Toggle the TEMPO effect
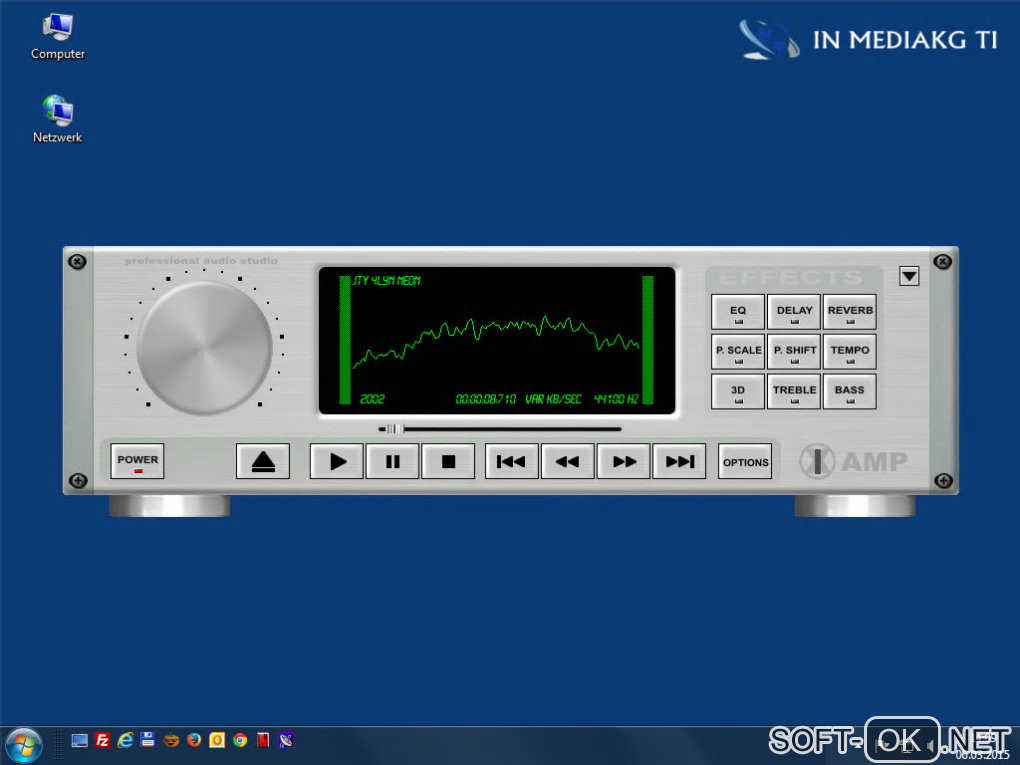The height and width of the screenshot is (765, 1020). click(x=850, y=352)
